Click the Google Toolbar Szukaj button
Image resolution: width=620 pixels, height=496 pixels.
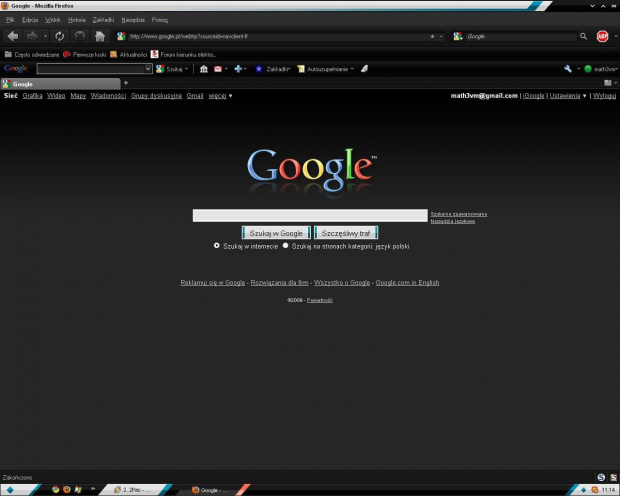tap(169, 69)
